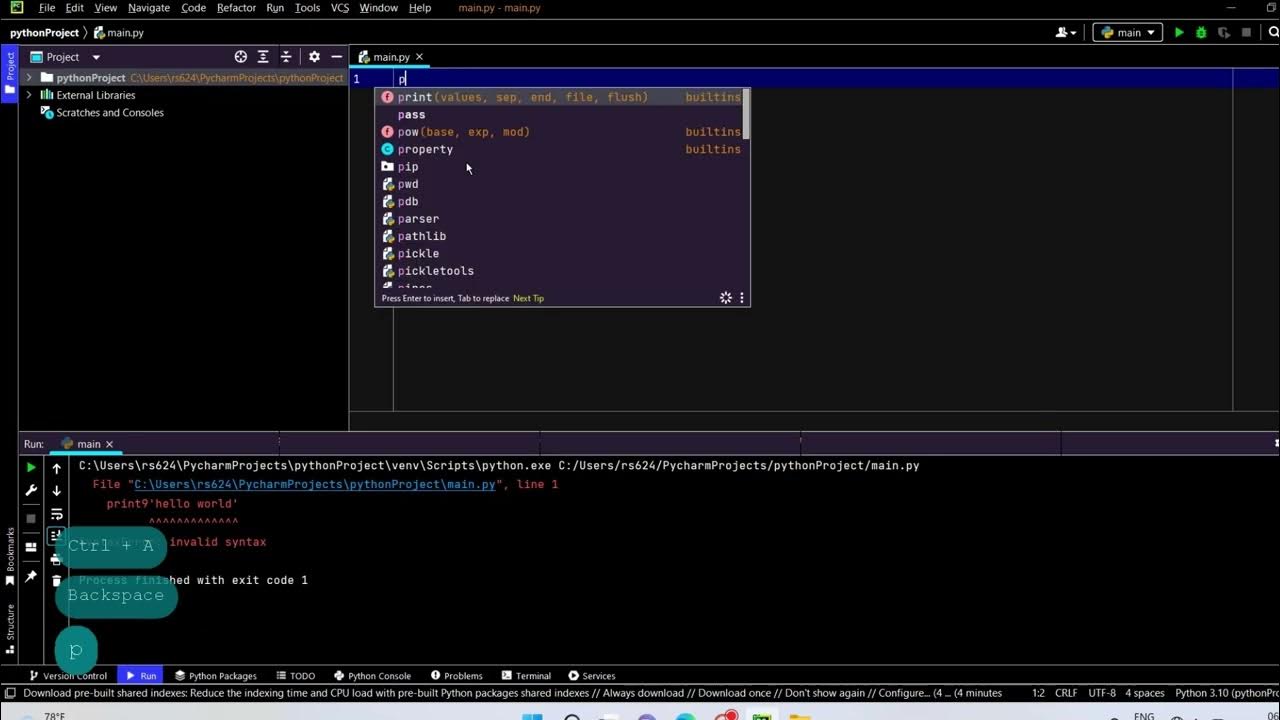The image size is (1280, 720).
Task: Open the main.py path link in the console
Action: 315,484
